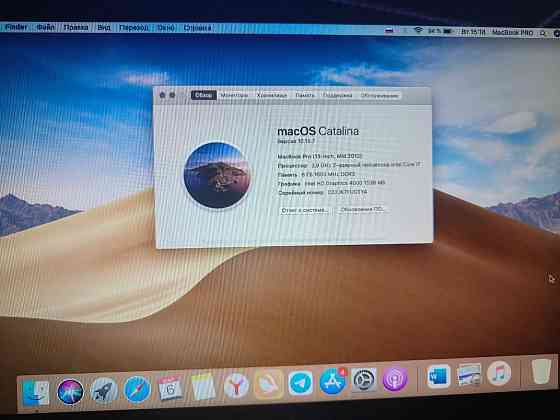Open iTunes music icon in Dock
Image resolution: width=560 pixels, height=420 pixels.
click(499, 373)
